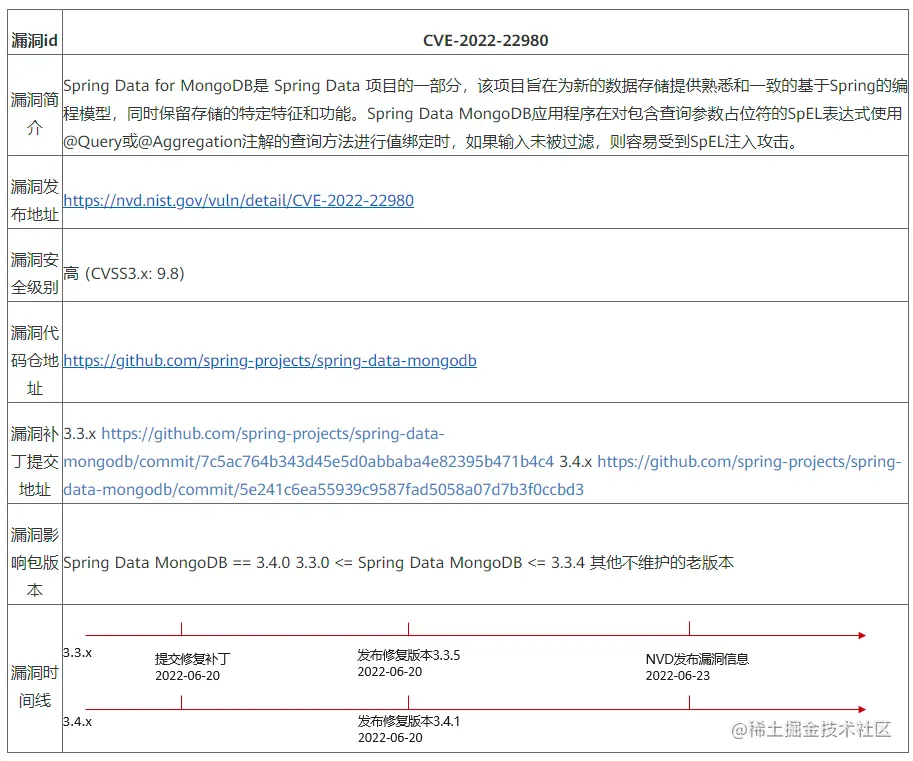This screenshot has height=761, width=913.
Task: Click the 3.3.x text before first patch link
Action: [79, 434]
